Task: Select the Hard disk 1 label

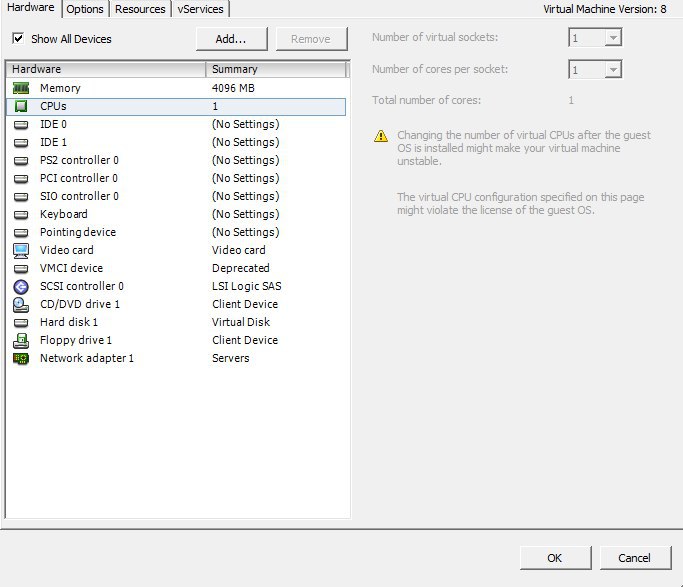Action: click(x=69, y=322)
